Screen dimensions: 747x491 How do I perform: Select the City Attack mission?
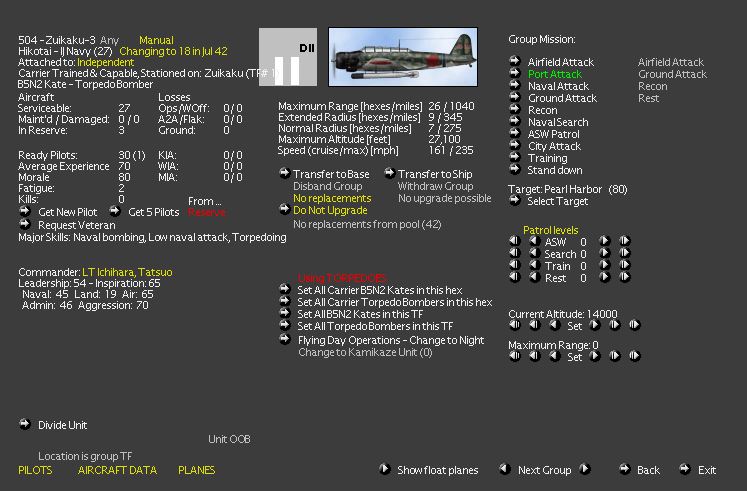(x=515, y=145)
